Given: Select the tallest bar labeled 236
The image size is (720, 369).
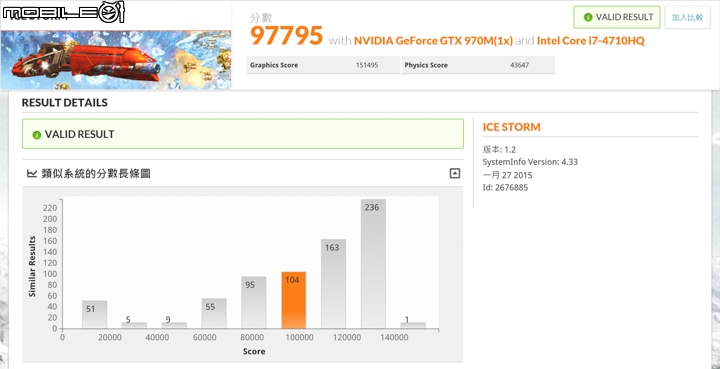Looking at the screenshot, I should pyautogui.click(x=373, y=264).
